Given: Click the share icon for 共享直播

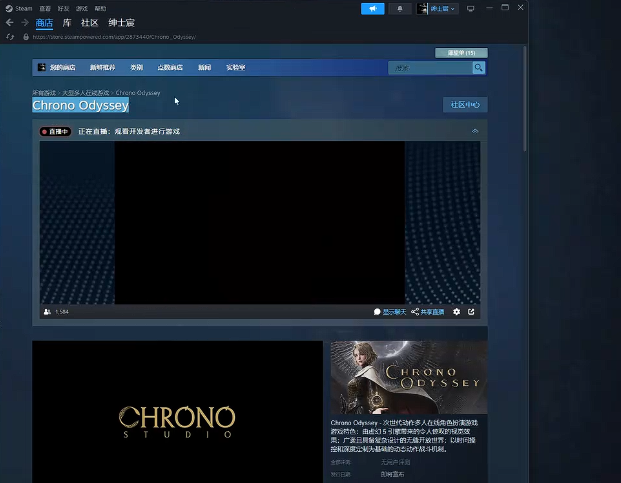Looking at the screenshot, I should (415, 312).
